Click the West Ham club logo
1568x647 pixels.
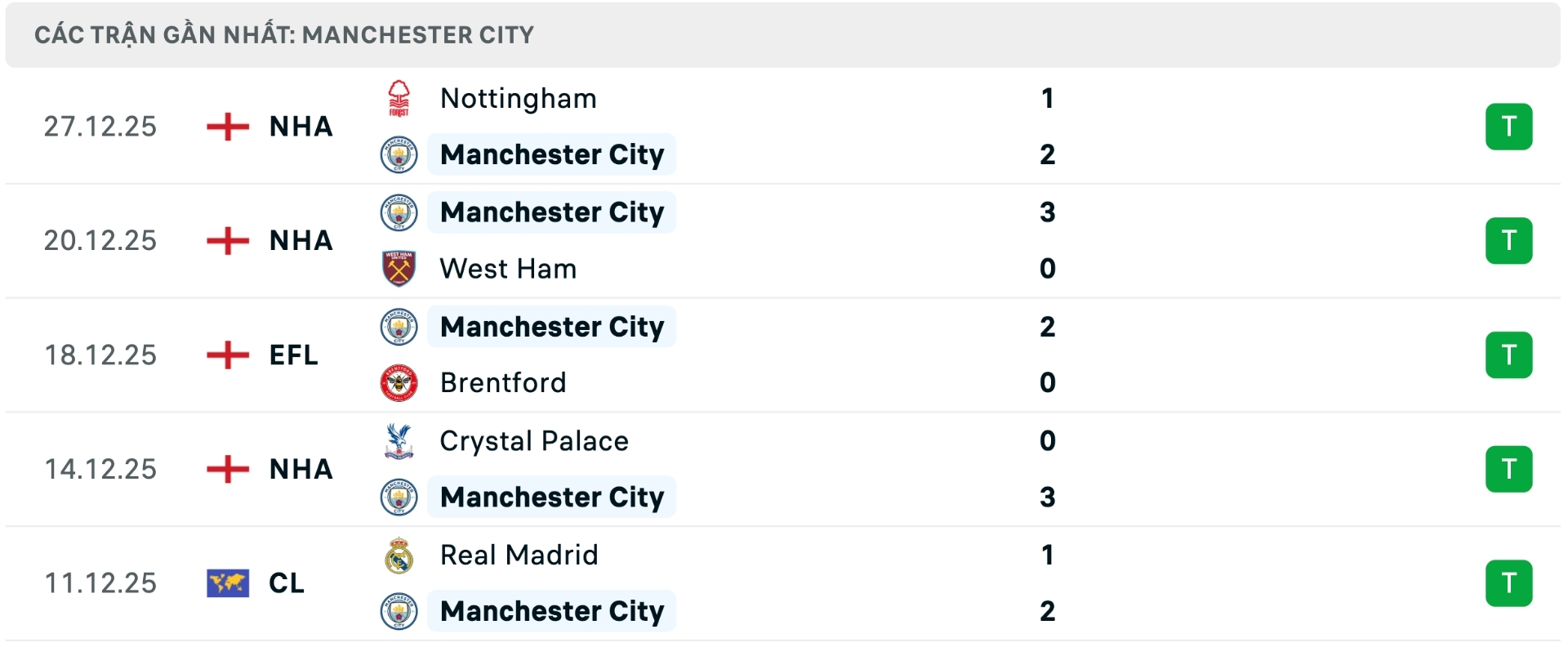click(400, 268)
